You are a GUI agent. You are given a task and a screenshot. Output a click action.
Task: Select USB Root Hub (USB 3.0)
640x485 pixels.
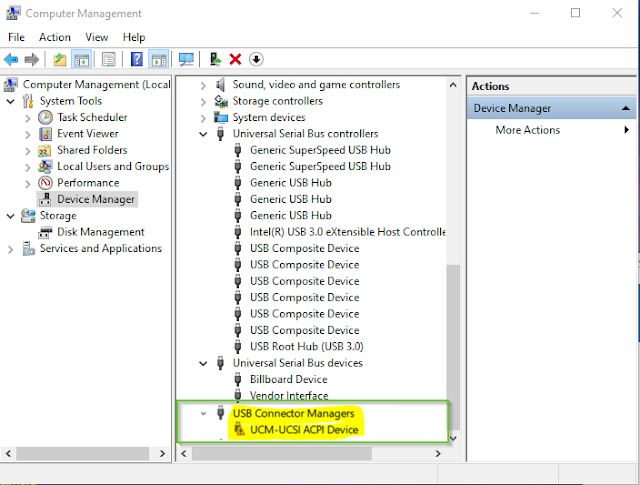coord(307,346)
